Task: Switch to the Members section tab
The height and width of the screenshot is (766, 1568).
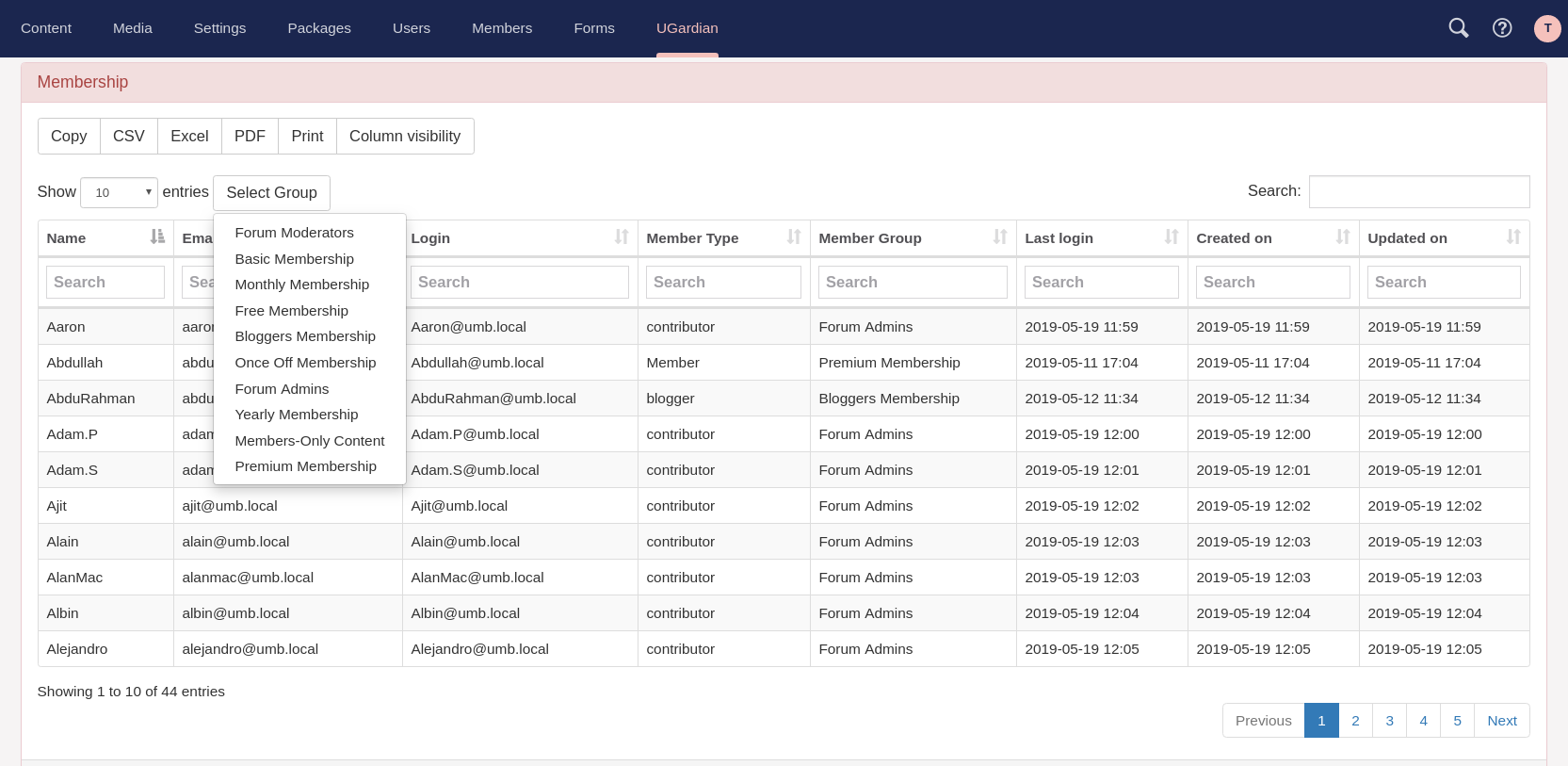Action: pyautogui.click(x=502, y=28)
